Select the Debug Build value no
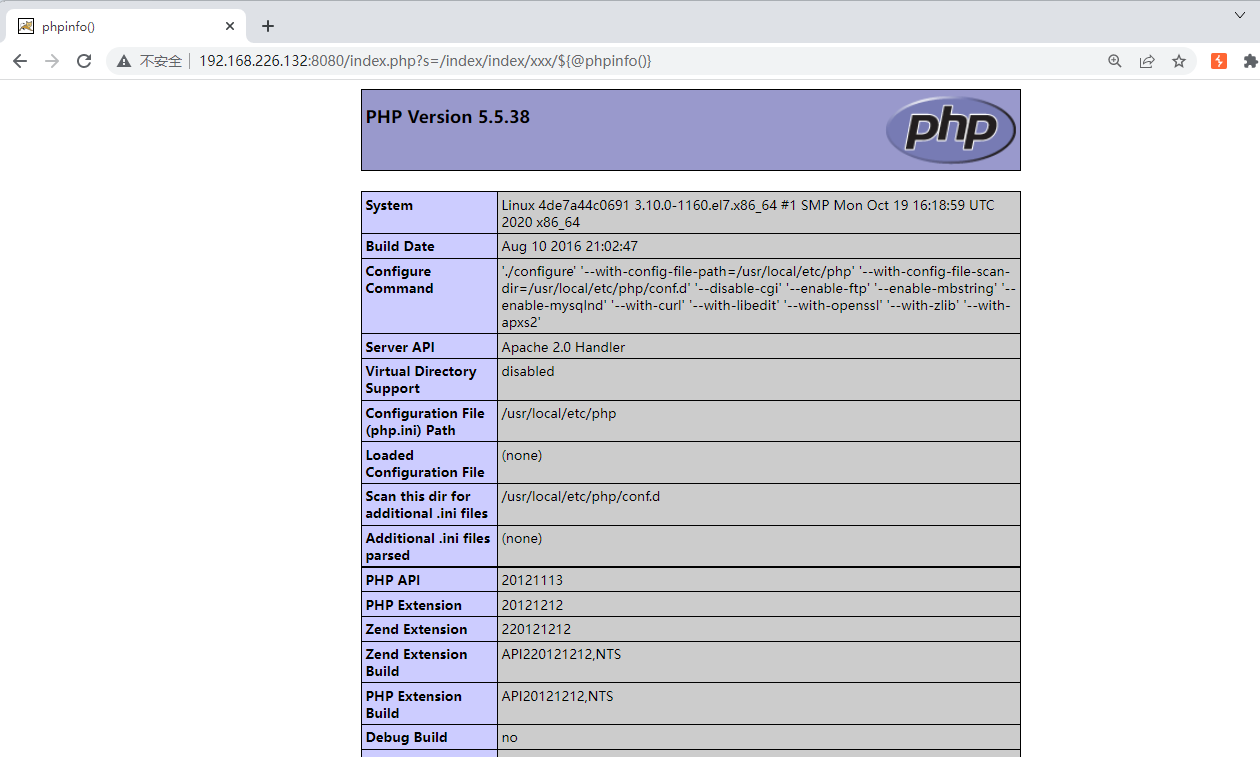The width and height of the screenshot is (1260, 757). pos(510,737)
